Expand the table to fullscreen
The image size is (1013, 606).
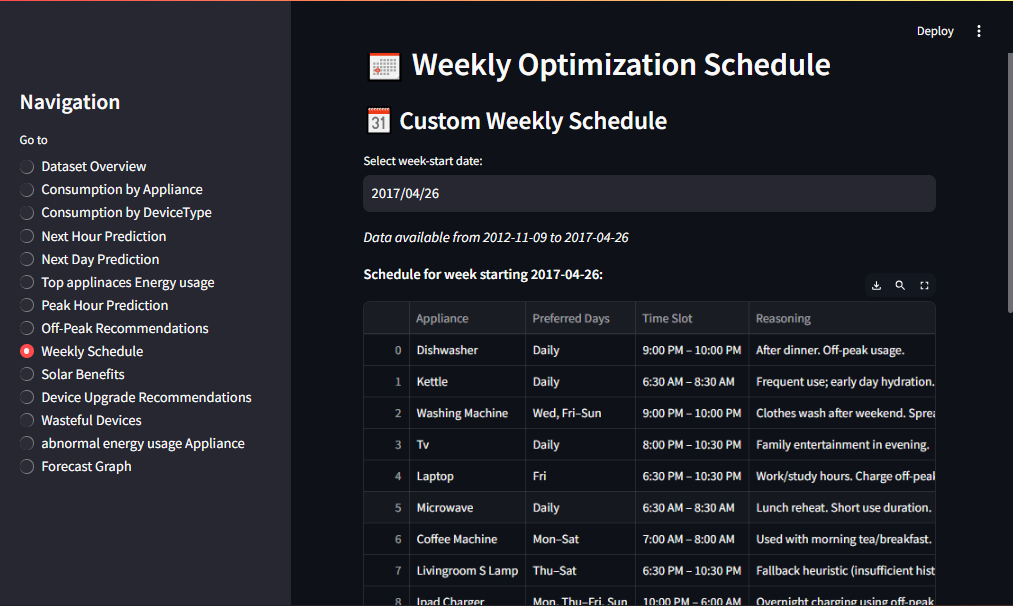[924, 286]
